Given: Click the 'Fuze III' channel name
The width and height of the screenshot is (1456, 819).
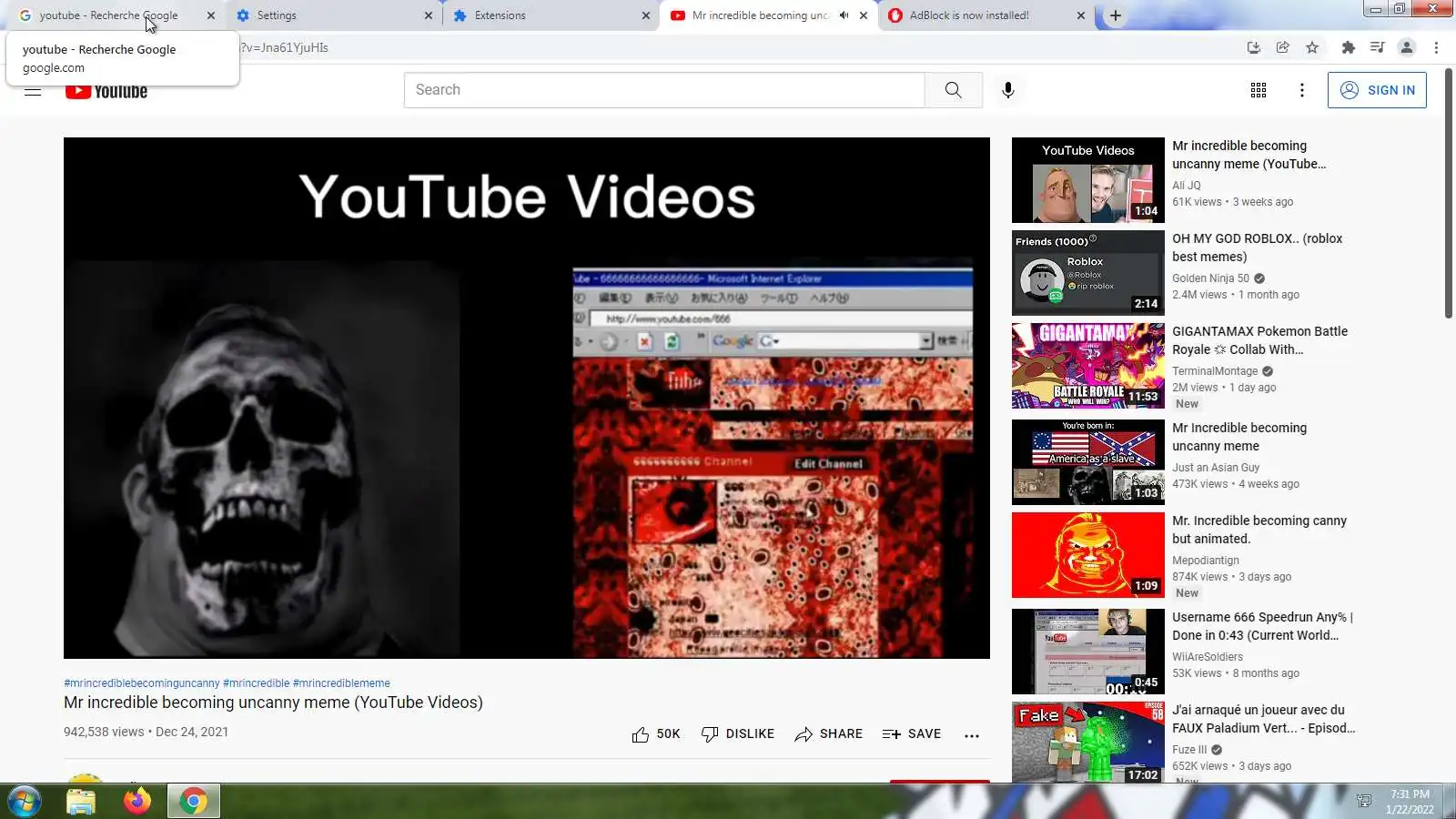Looking at the screenshot, I should [x=1189, y=750].
